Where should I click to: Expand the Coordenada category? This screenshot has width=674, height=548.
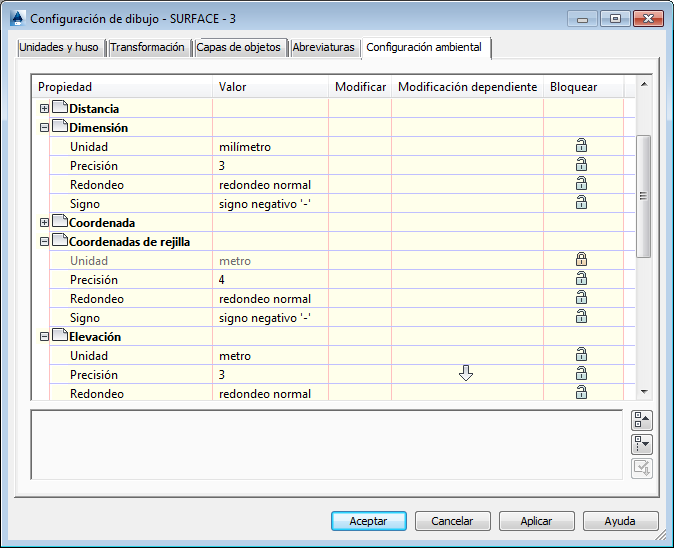click(x=44, y=222)
